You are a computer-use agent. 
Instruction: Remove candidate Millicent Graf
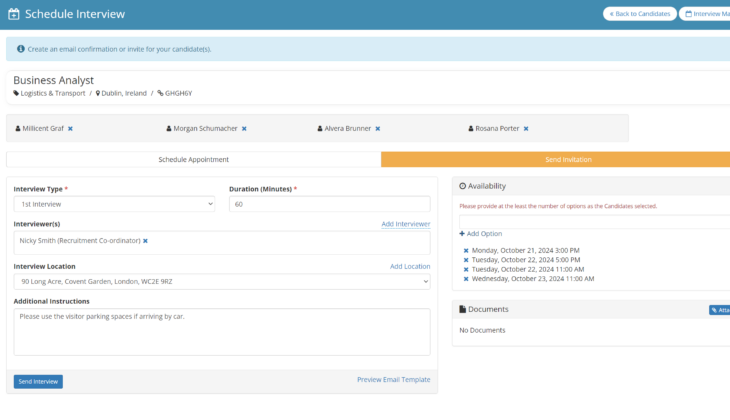[x=70, y=129]
